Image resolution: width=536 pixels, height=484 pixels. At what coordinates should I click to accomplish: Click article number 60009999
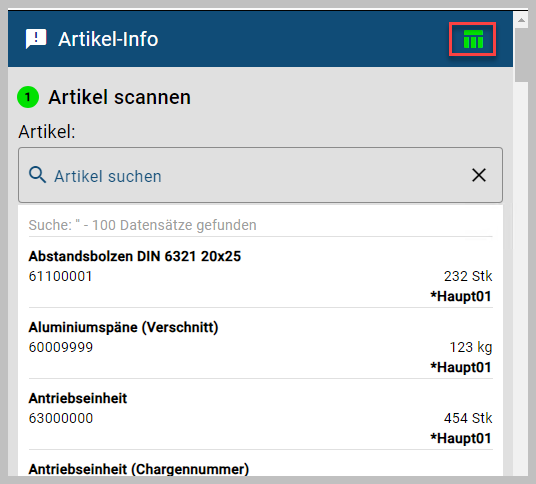(x=61, y=347)
